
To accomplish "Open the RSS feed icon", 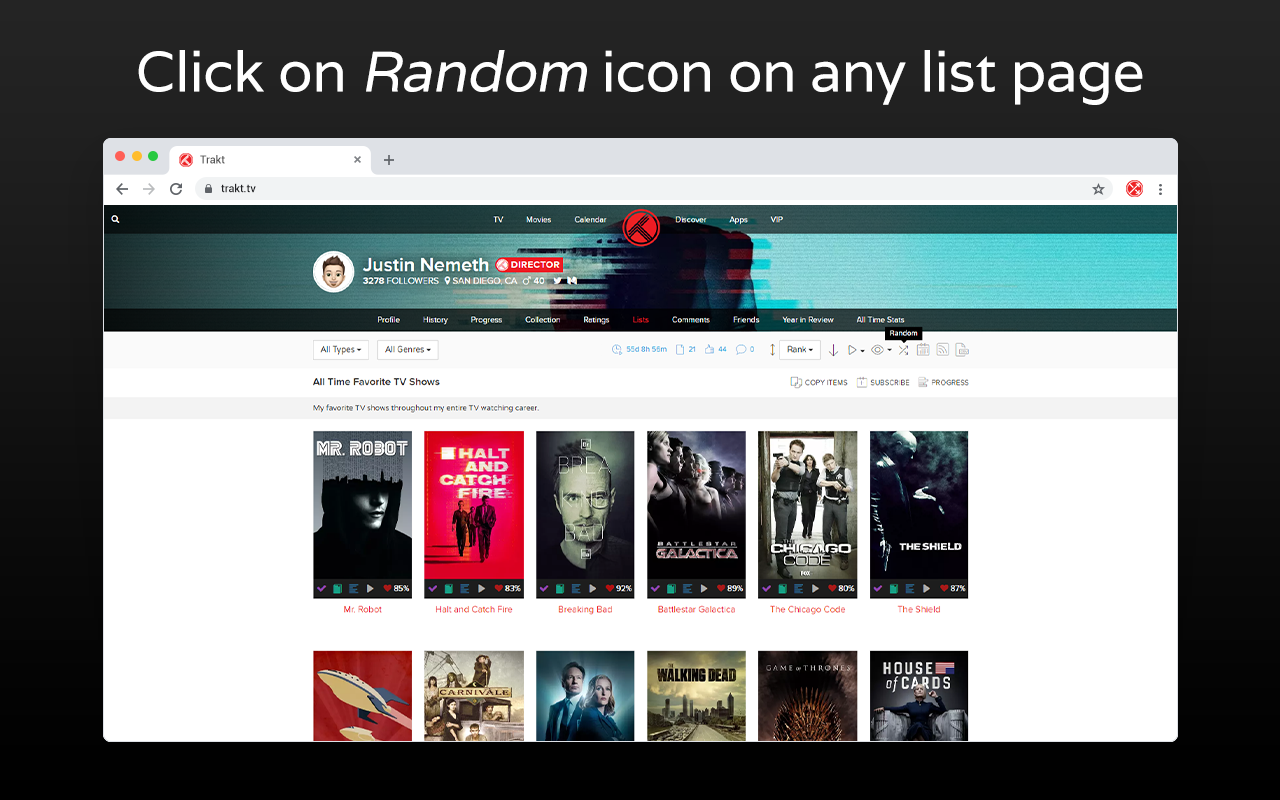I will (942, 350).
